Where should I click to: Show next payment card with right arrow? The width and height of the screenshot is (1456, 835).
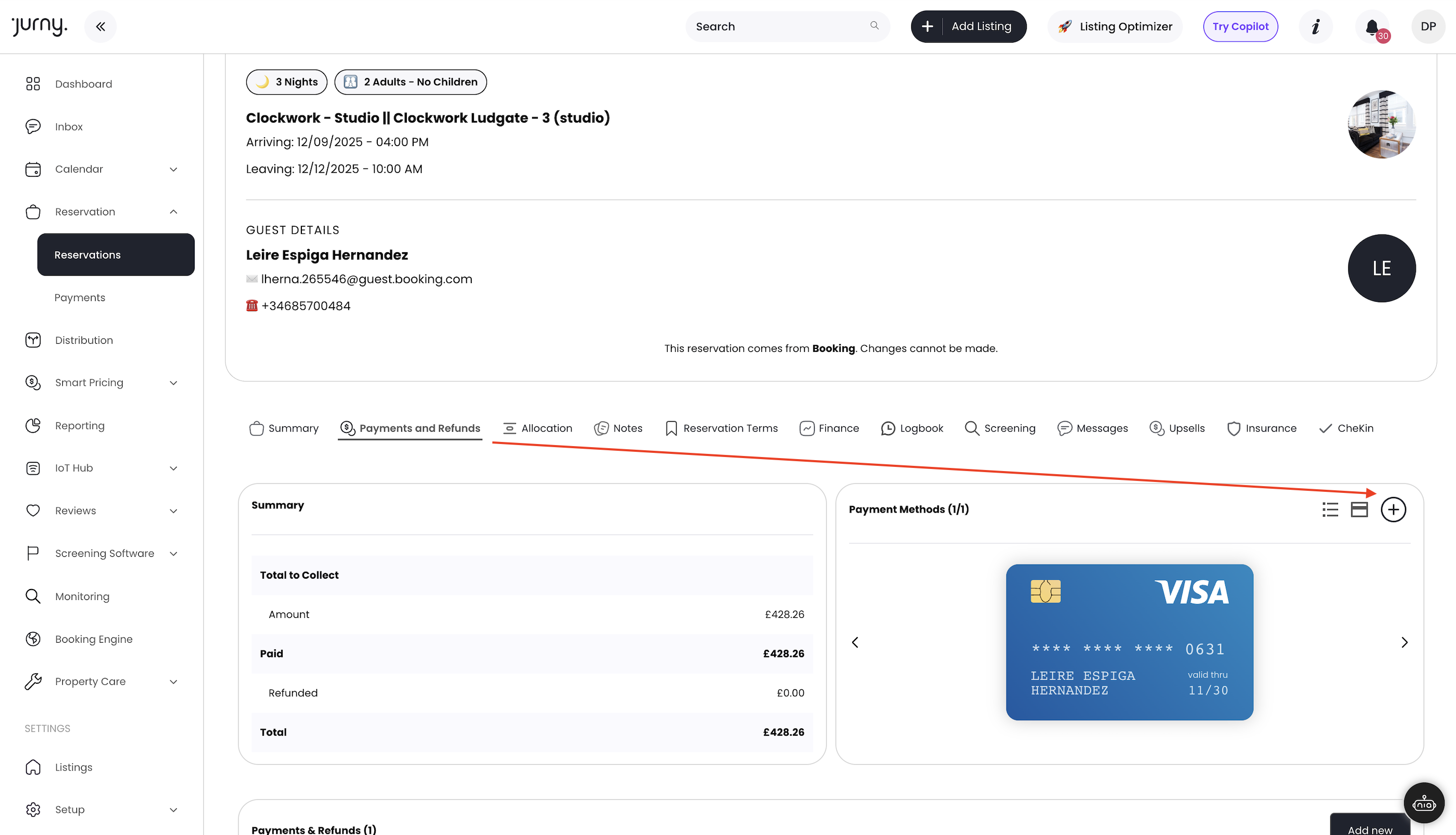tap(1405, 642)
